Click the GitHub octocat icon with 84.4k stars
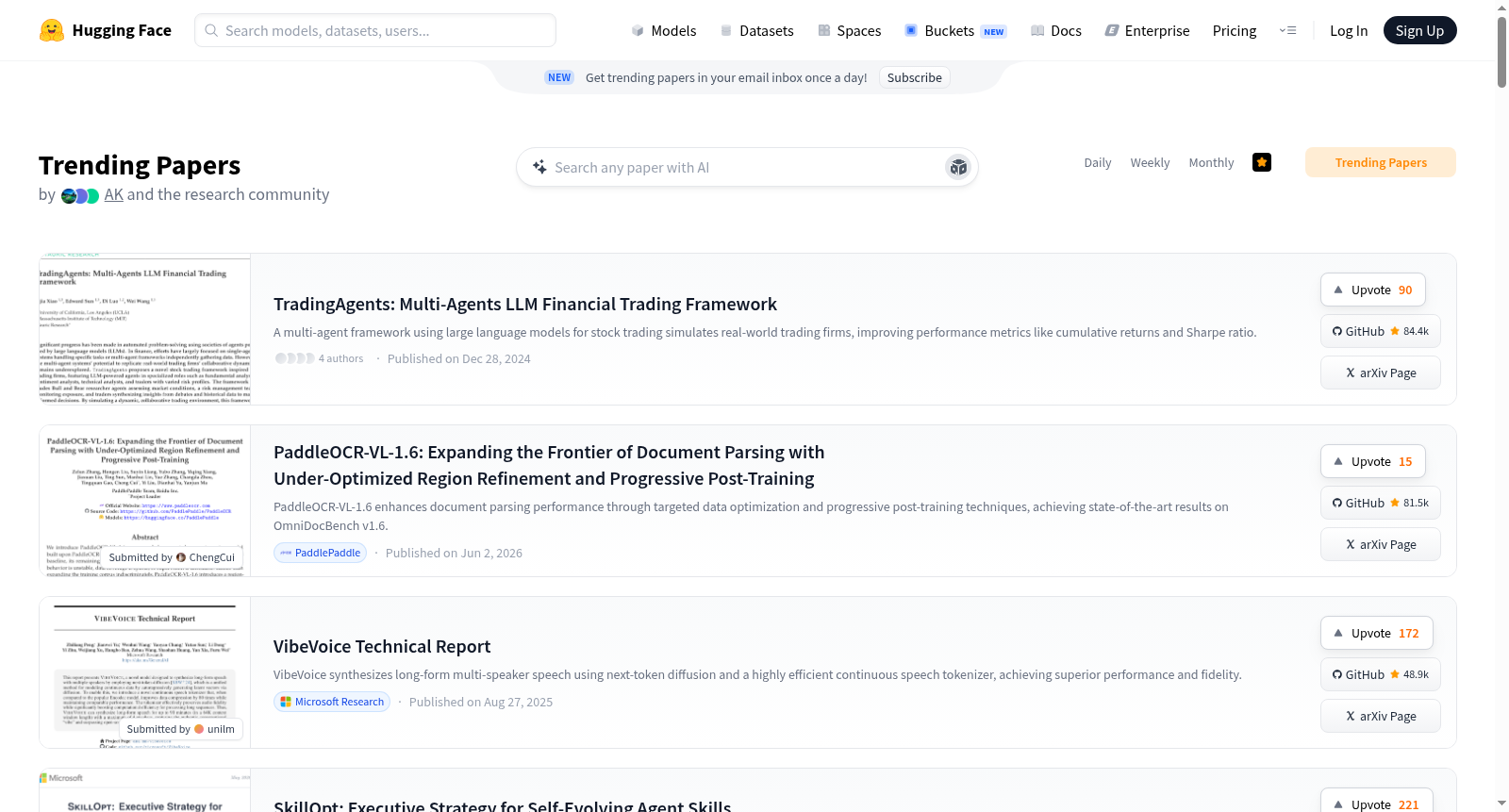This screenshot has width=1509, height=812. [x=1337, y=331]
